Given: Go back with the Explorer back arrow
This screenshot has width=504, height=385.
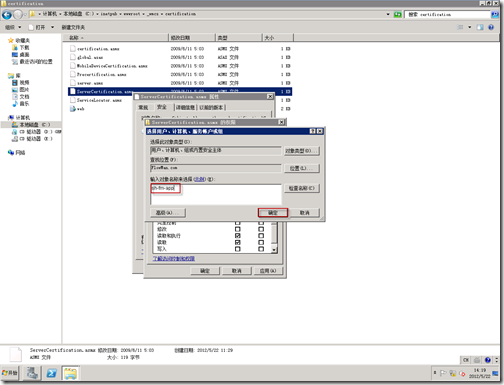Looking at the screenshot, I should tap(7, 15).
